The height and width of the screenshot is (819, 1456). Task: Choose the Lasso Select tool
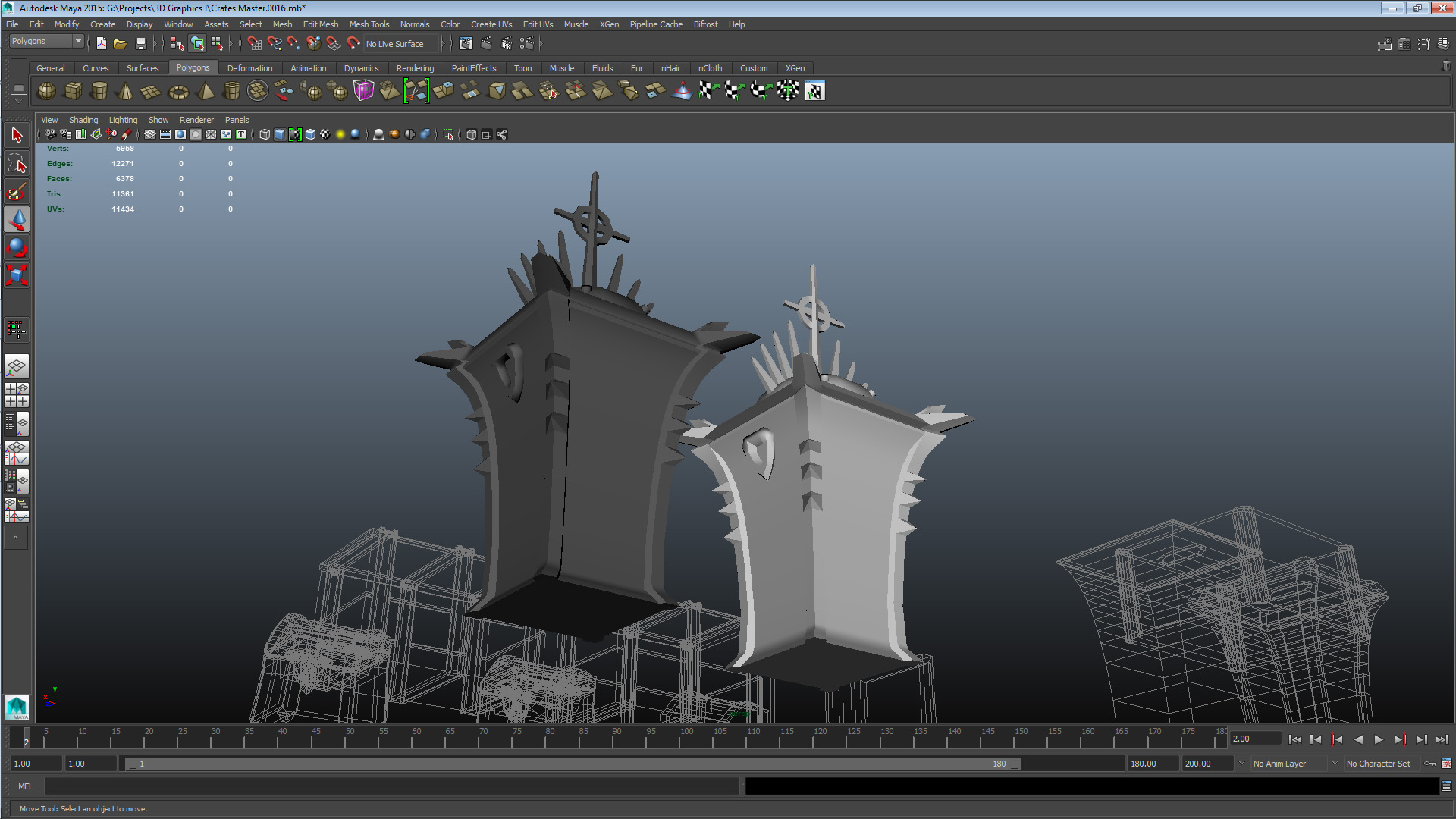coord(17,164)
